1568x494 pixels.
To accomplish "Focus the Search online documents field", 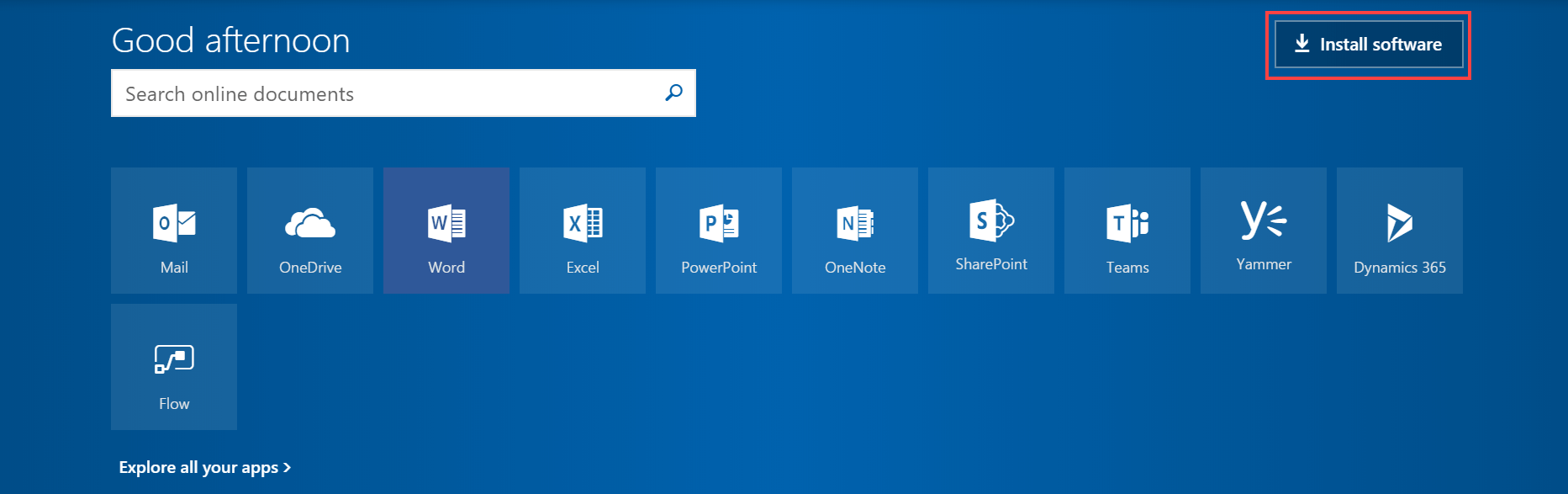I will point(404,93).
